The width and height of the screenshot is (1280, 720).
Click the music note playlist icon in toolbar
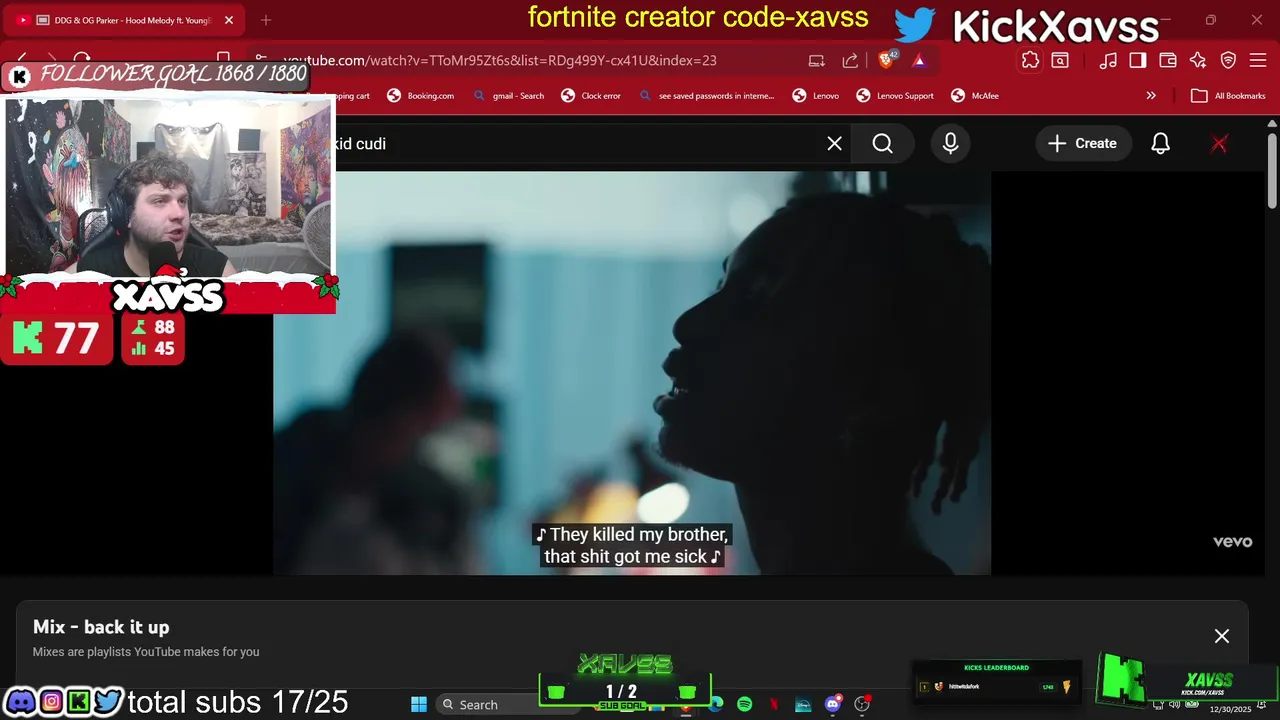click(x=1108, y=60)
